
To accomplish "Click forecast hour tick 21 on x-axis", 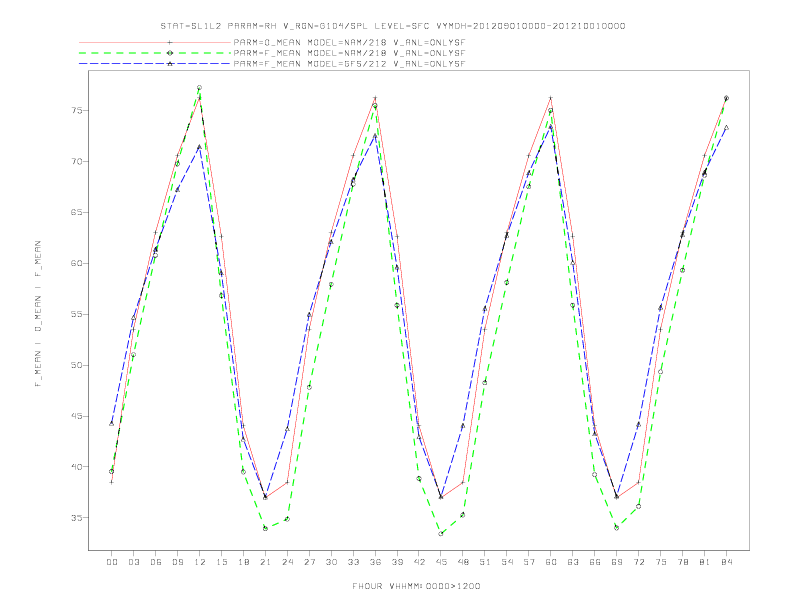I will click(265, 562).
